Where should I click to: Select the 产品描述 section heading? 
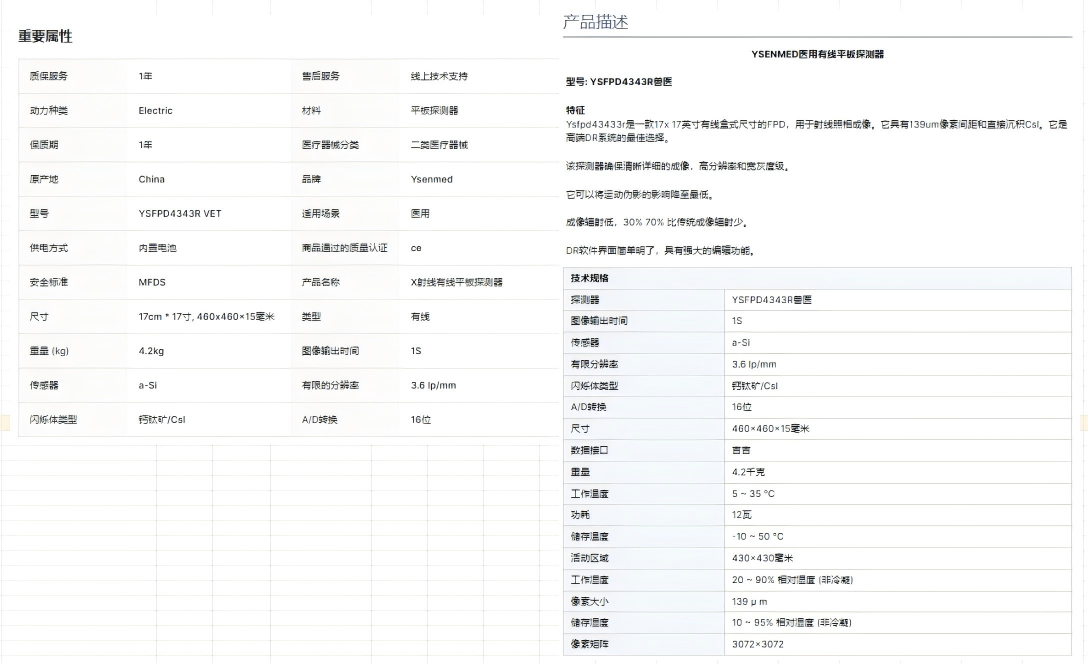[595, 22]
